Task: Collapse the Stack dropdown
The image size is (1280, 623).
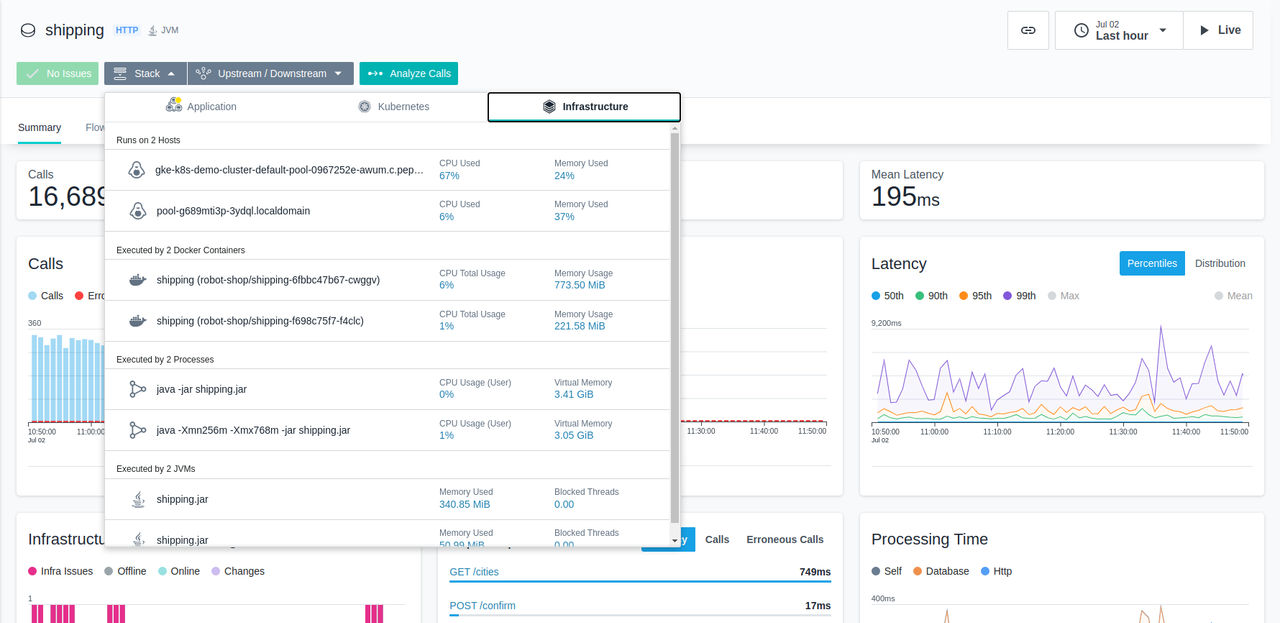Action: coord(145,73)
